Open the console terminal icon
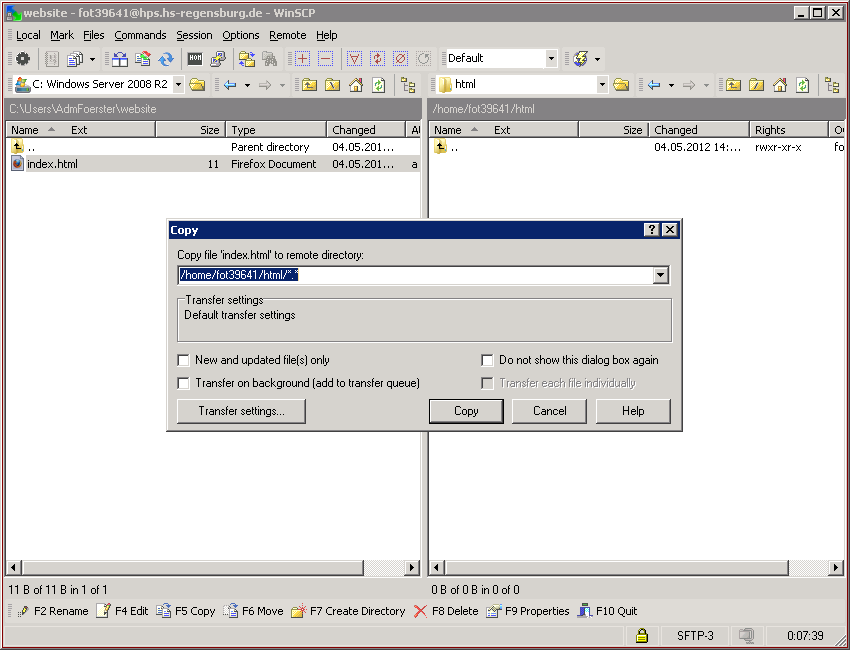This screenshot has height=650, width=850. [x=195, y=59]
